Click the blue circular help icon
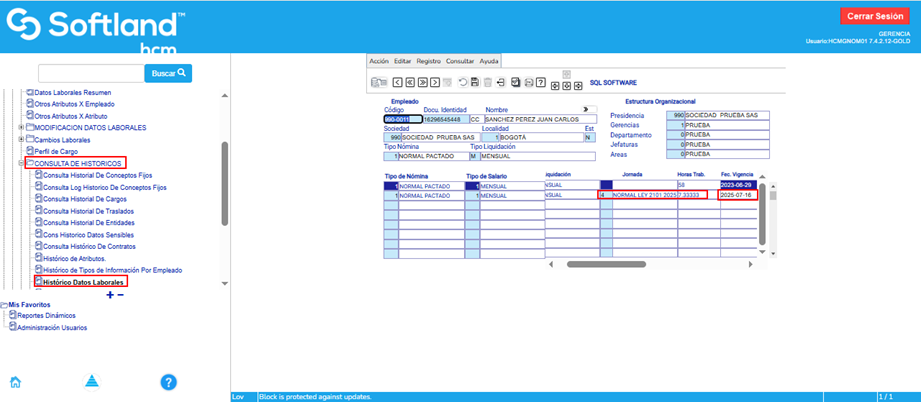The height and width of the screenshot is (402, 921). (169, 381)
